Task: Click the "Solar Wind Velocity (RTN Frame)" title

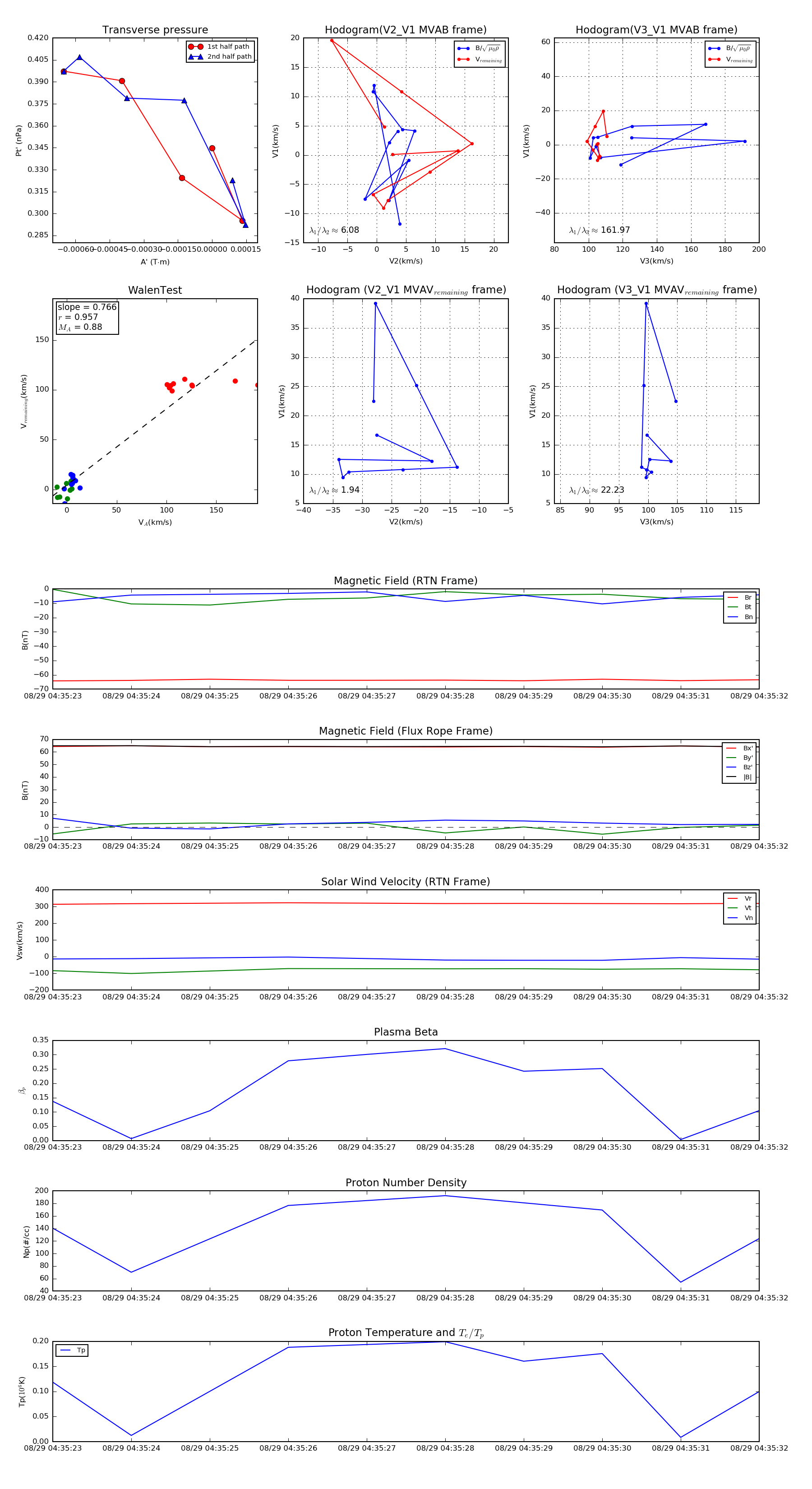Action: click(x=405, y=882)
